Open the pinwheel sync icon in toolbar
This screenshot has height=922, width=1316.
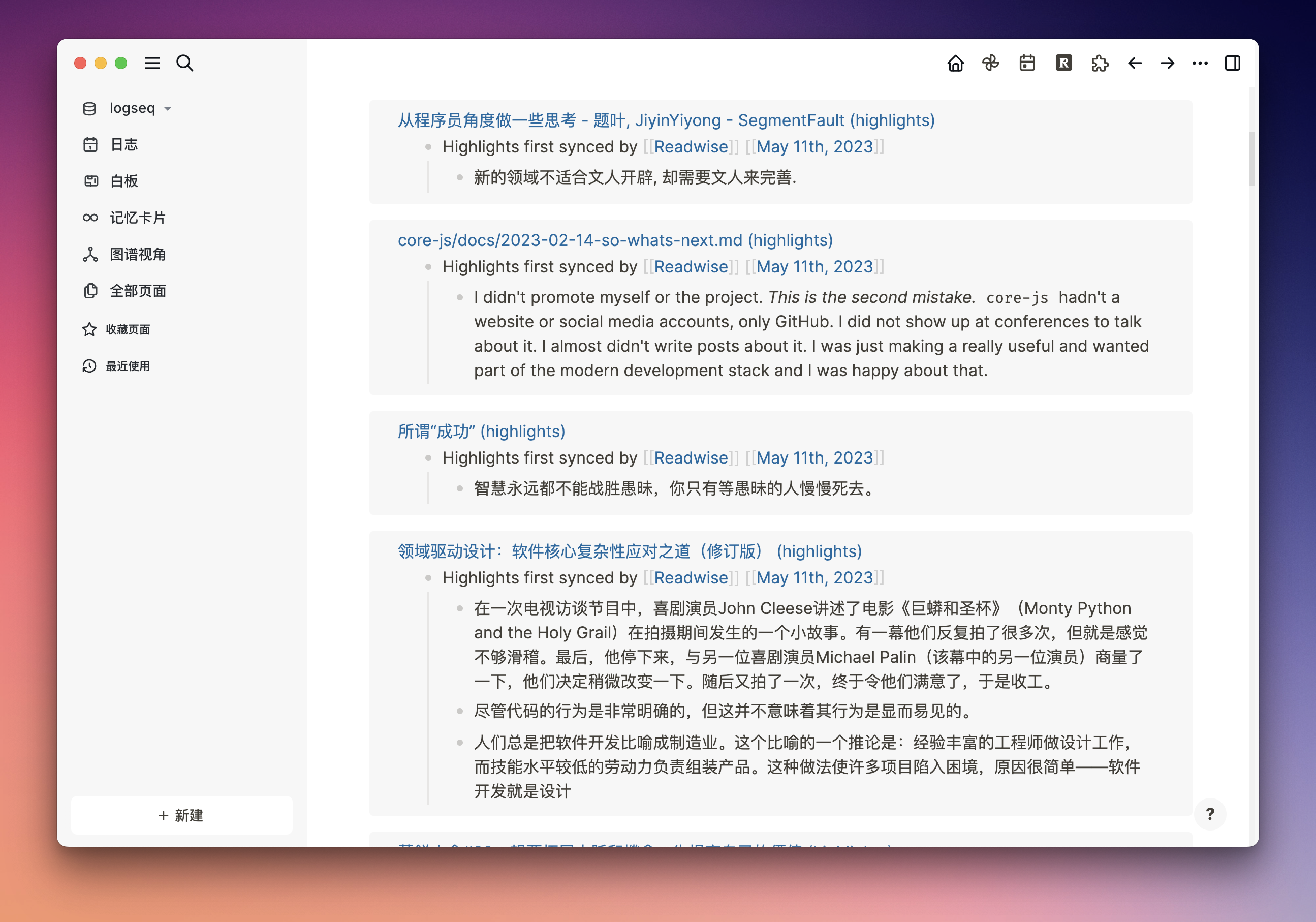pos(991,63)
